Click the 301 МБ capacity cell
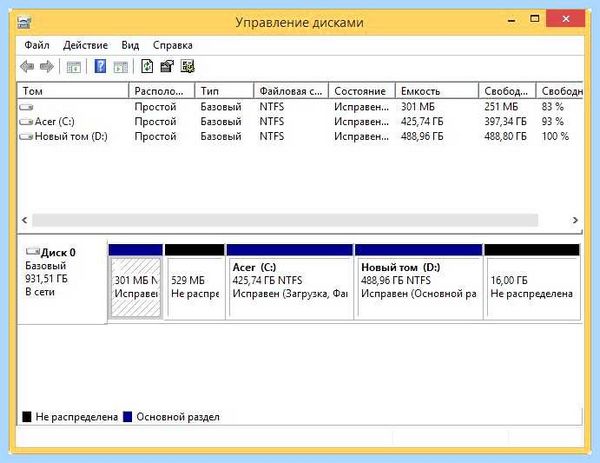600x463 pixels. click(418, 107)
